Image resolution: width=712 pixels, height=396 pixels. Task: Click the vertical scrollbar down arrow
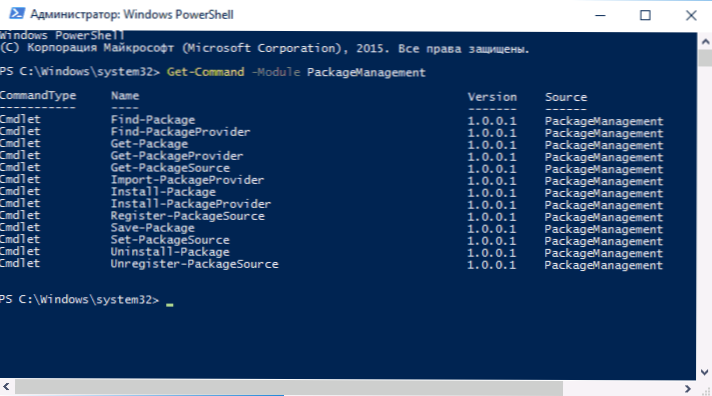(705, 372)
